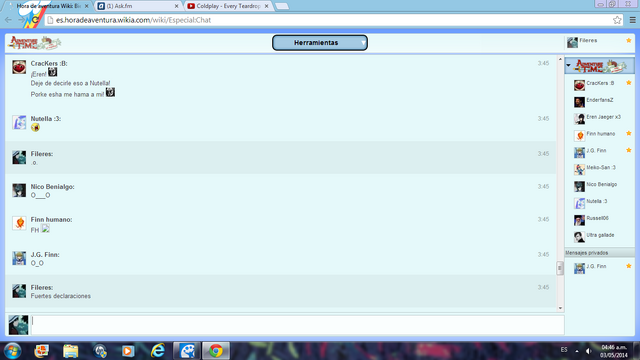Image resolution: width=640 pixels, height=360 pixels.
Task: Click the Adventure Time wiki logo at top left
Action: click(x=35, y=42)
